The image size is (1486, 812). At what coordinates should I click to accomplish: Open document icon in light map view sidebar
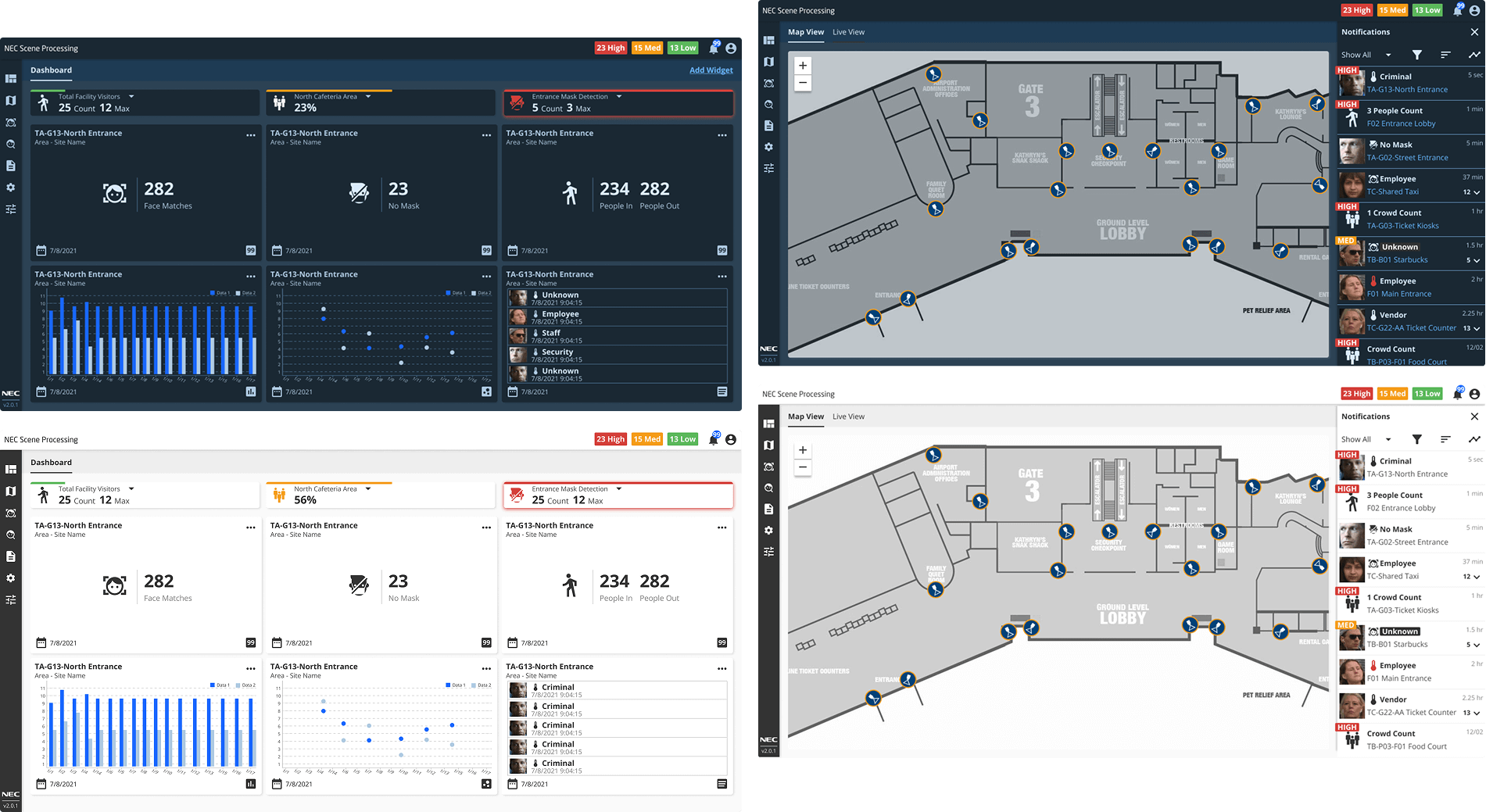(769, 509)
